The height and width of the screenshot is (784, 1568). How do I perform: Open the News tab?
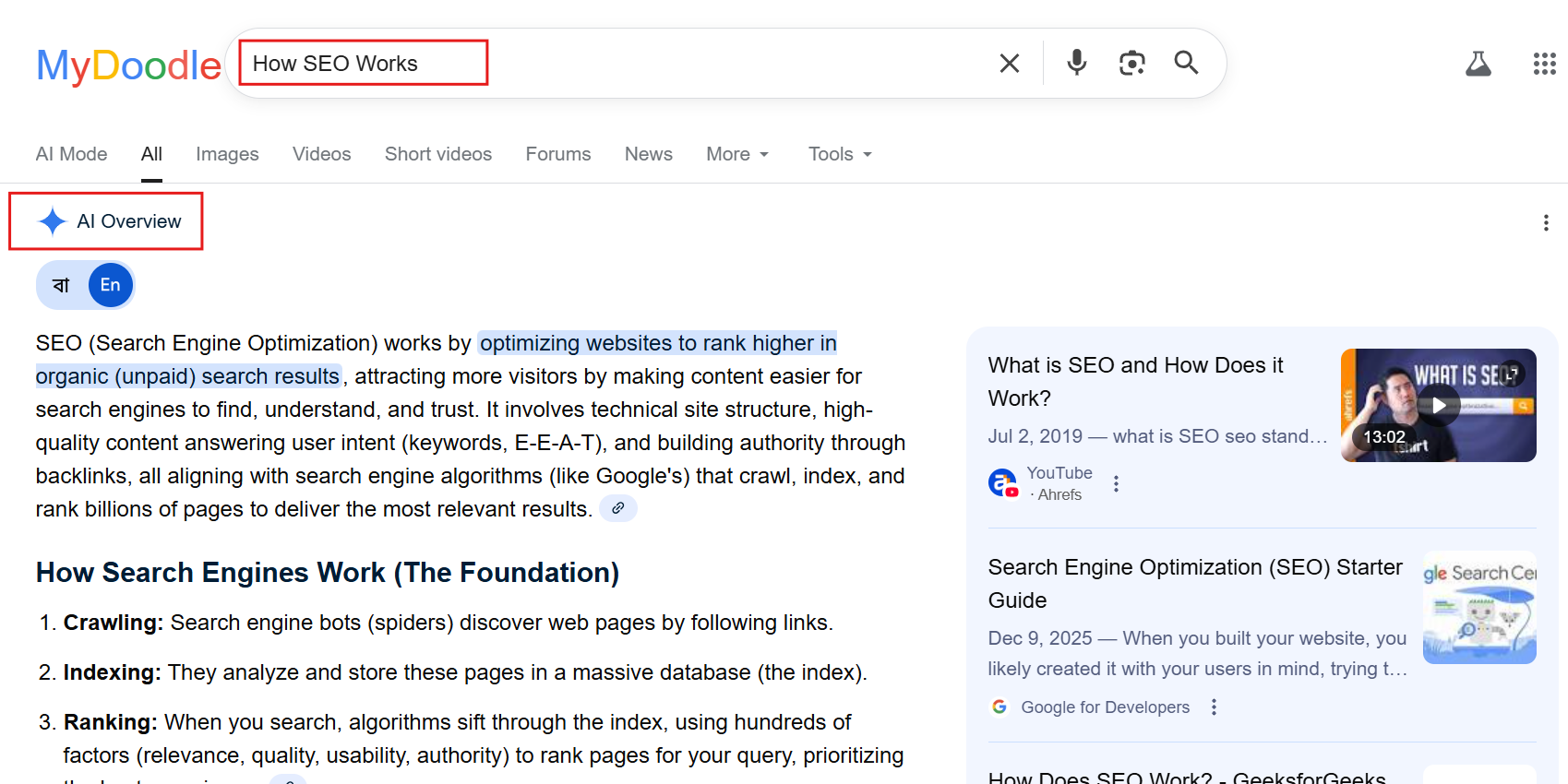(649, 154)
